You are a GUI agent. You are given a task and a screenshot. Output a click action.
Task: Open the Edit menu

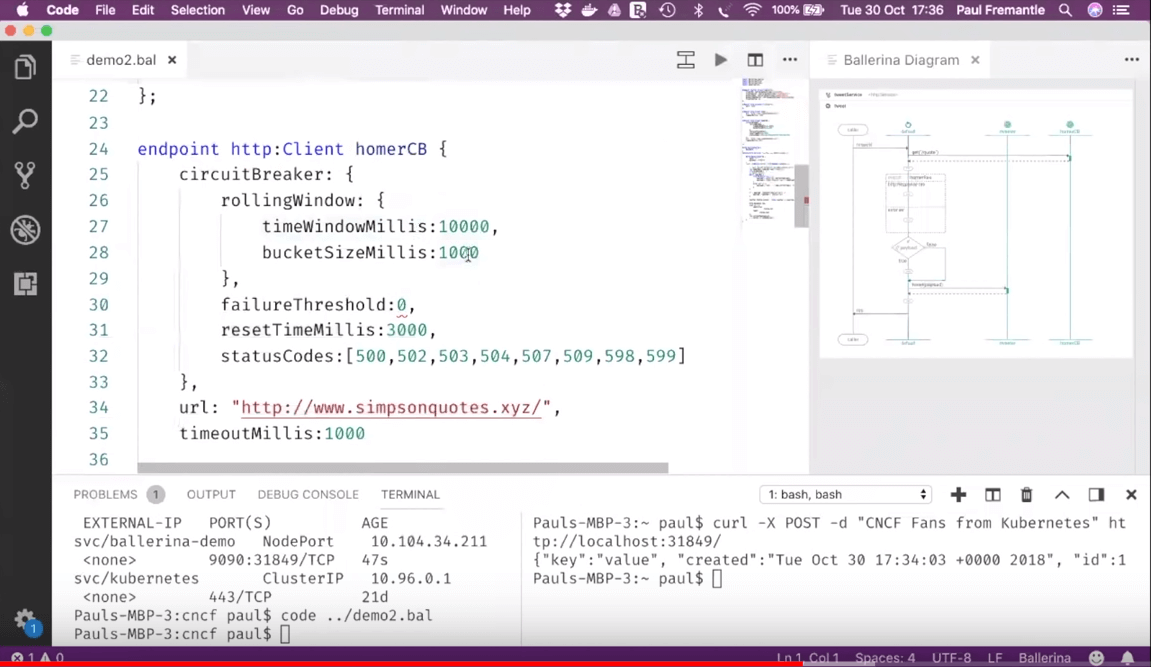(x=142, y=10)
